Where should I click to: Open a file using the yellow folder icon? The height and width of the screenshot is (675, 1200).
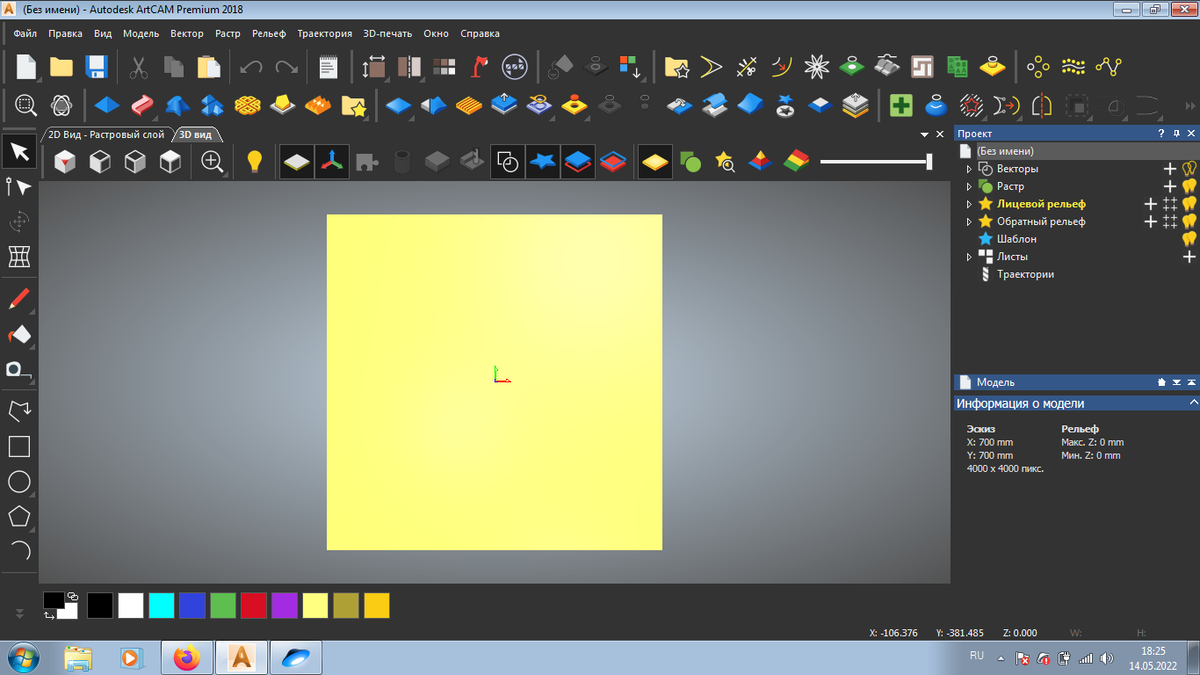62,67
